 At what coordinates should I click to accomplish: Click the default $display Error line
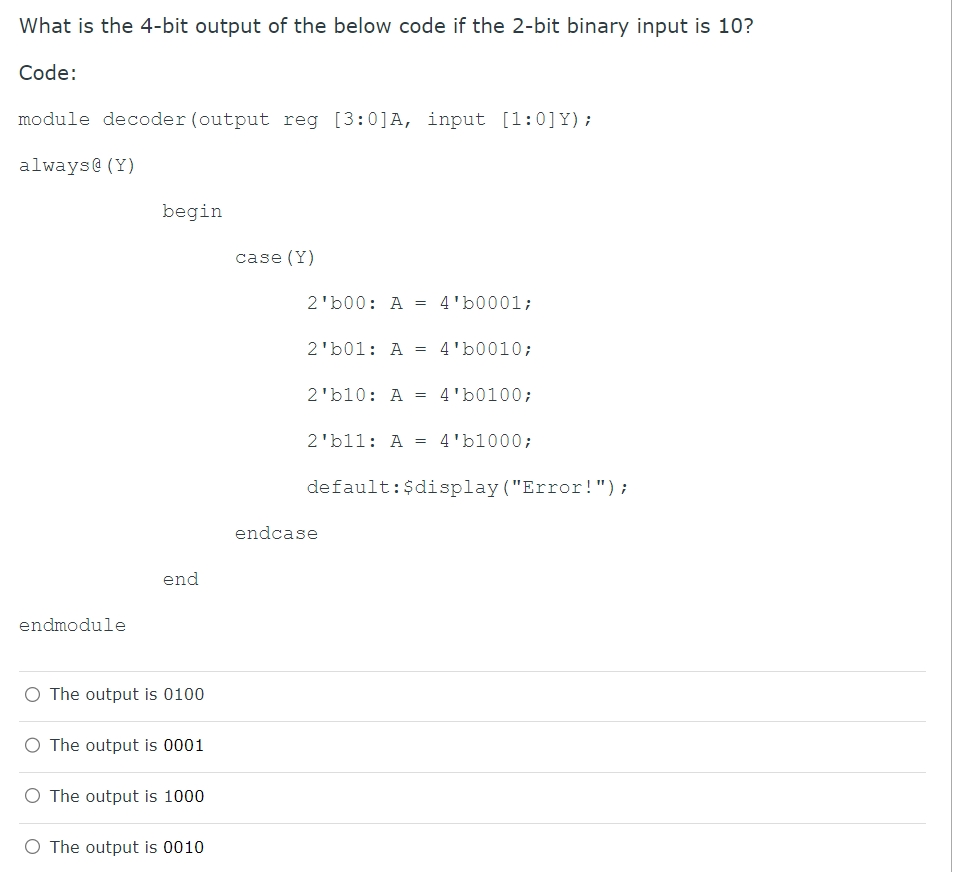pyautogui.click(x=470, y=487)
